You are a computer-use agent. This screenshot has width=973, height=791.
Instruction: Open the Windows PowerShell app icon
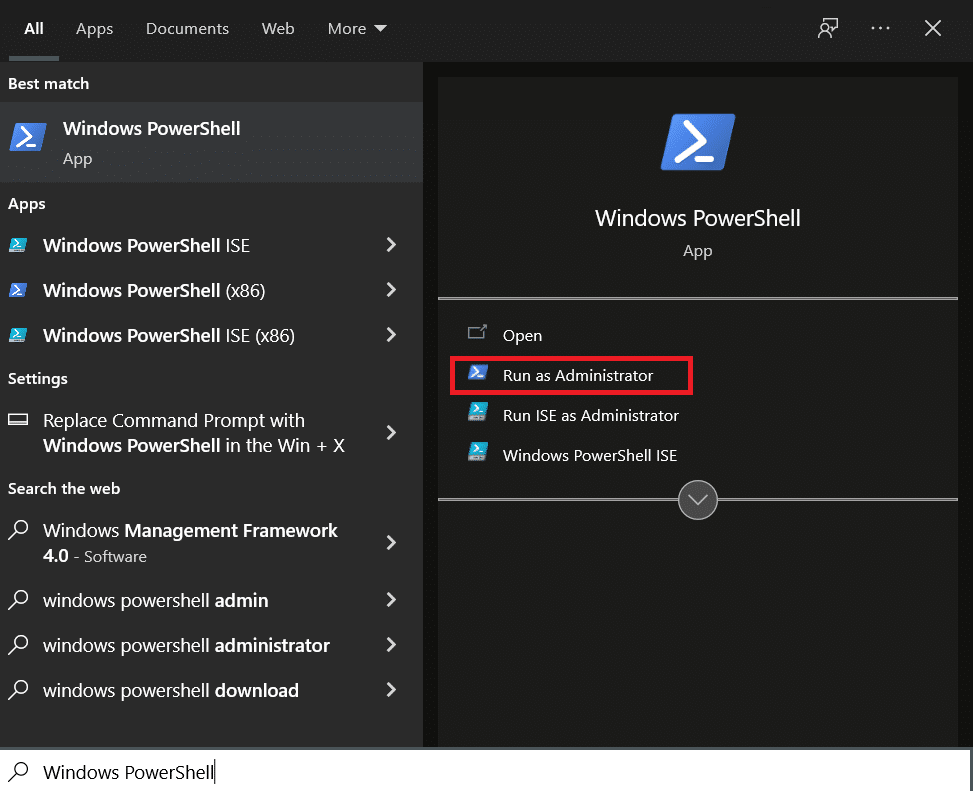(x=30, y=138)
